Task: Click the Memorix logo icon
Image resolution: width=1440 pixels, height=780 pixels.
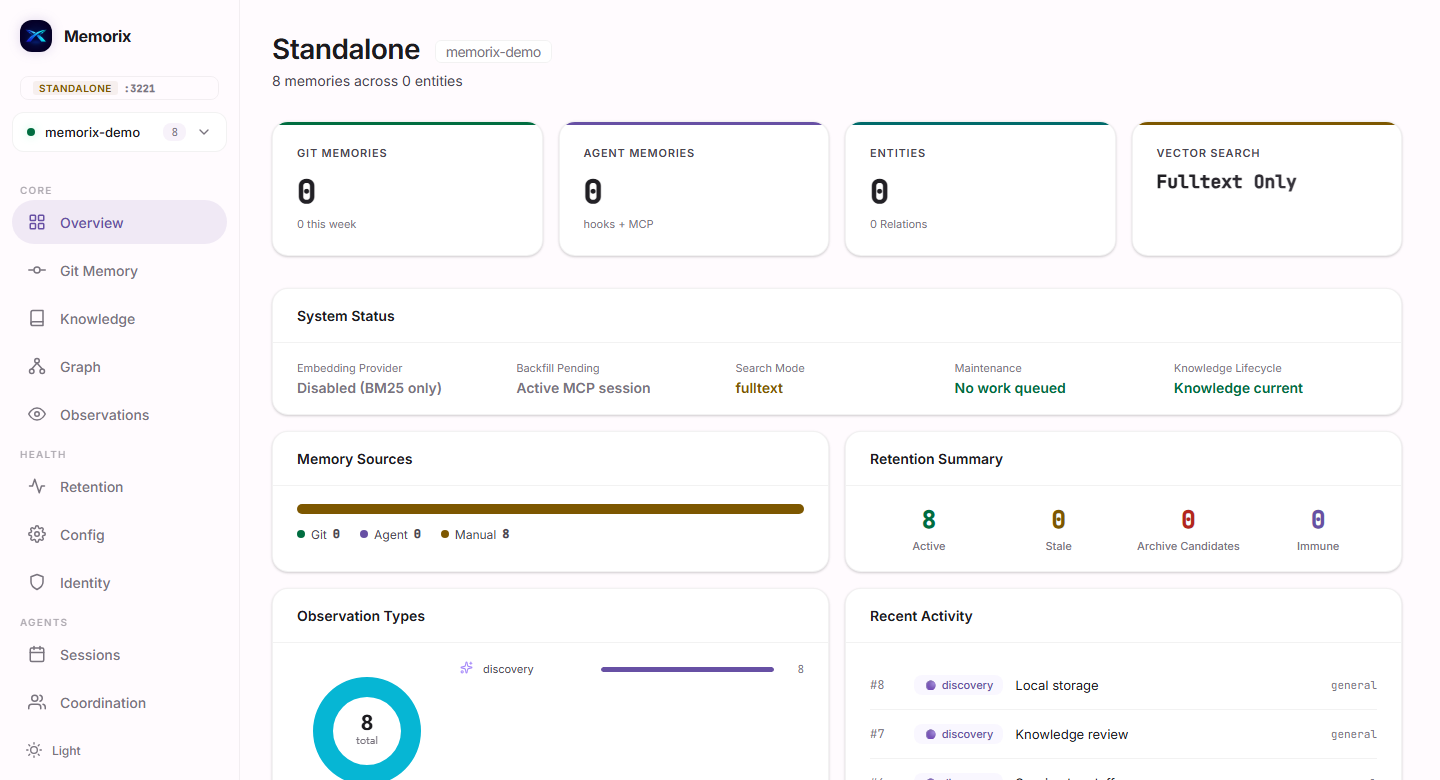Action: click(36, 36)
